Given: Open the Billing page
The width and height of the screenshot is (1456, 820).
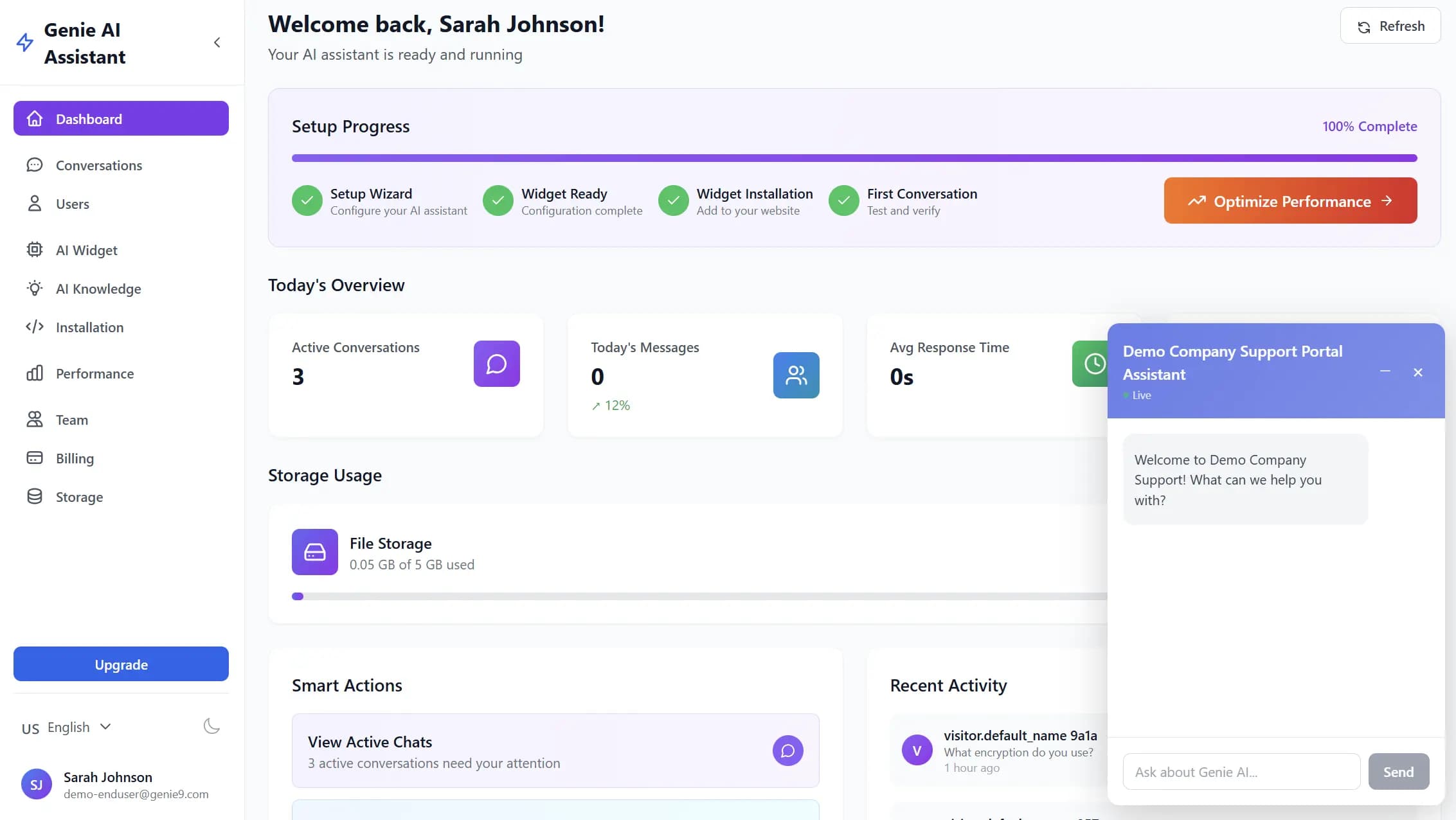Looking at the screenshot, I should click(75, 458).
